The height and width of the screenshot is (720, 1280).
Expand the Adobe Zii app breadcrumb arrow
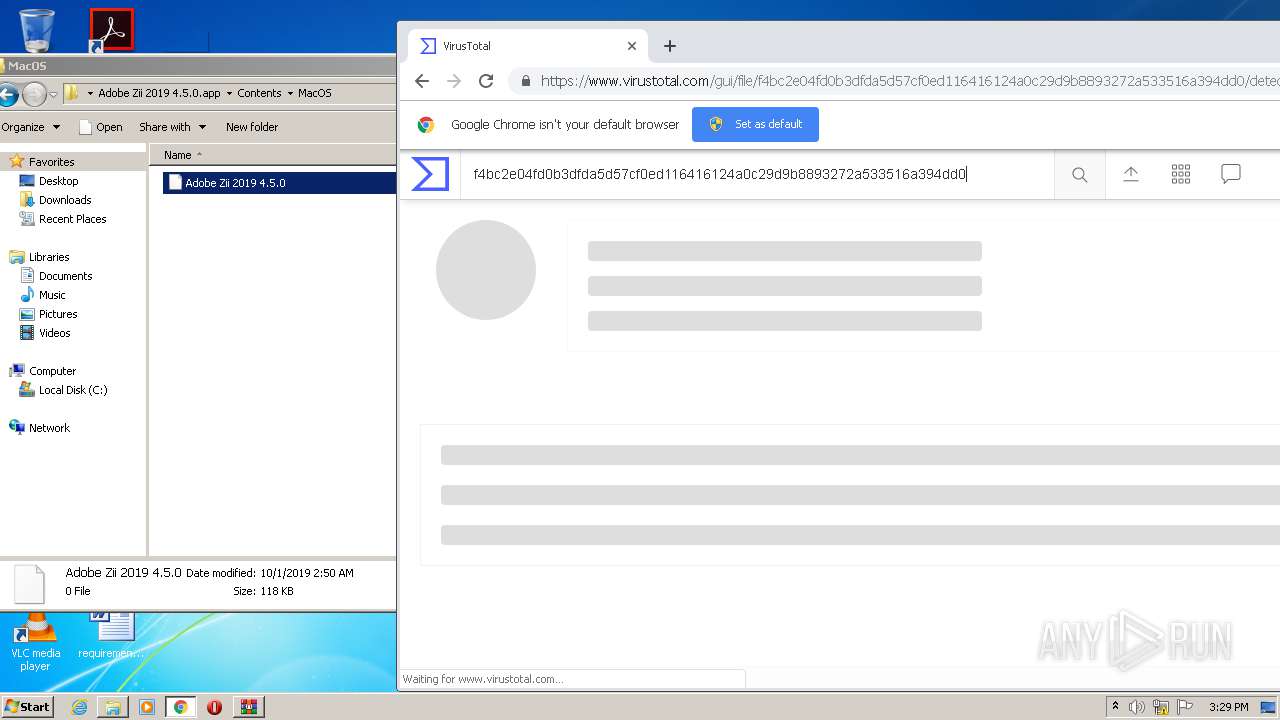coord(229,93)
